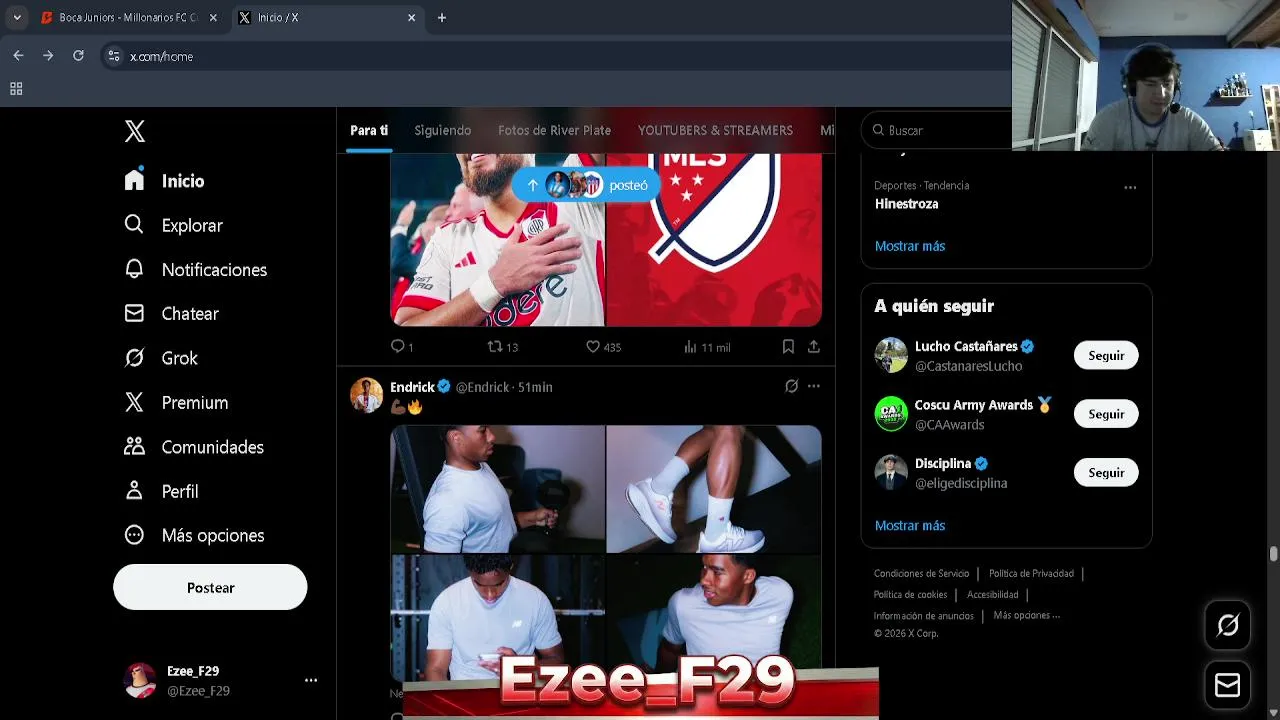Switch to YOUTUBERS & STREAMERS tab
The width and height of the screenshot is (1280, 720).
pos(715,130)
